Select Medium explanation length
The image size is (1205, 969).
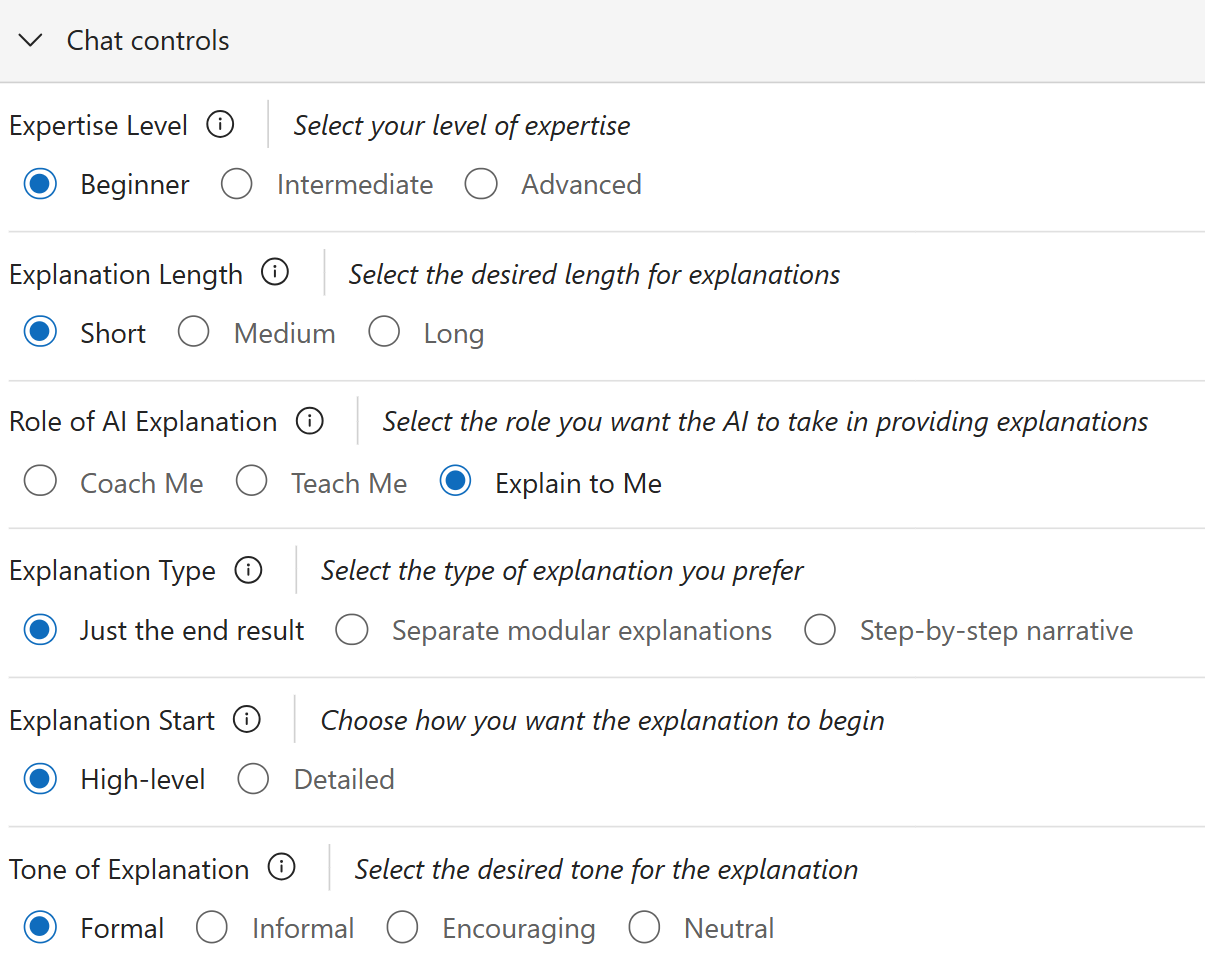pos(194,333)
